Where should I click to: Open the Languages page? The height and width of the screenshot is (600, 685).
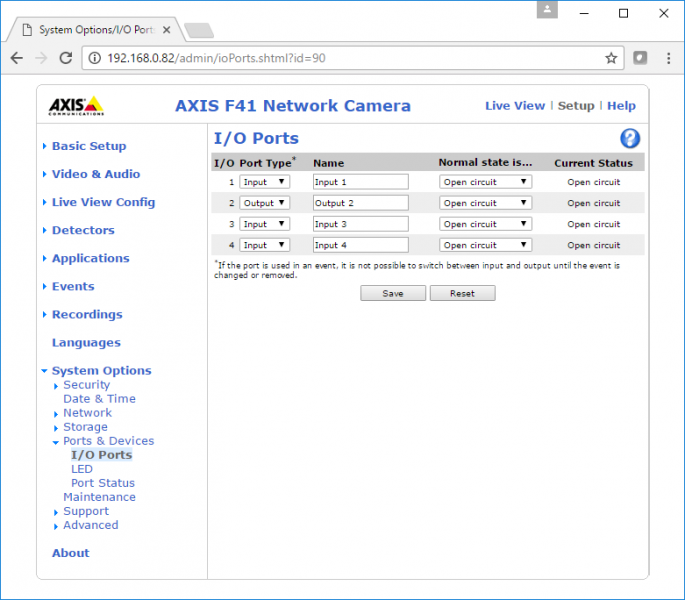tap(86, 343)
